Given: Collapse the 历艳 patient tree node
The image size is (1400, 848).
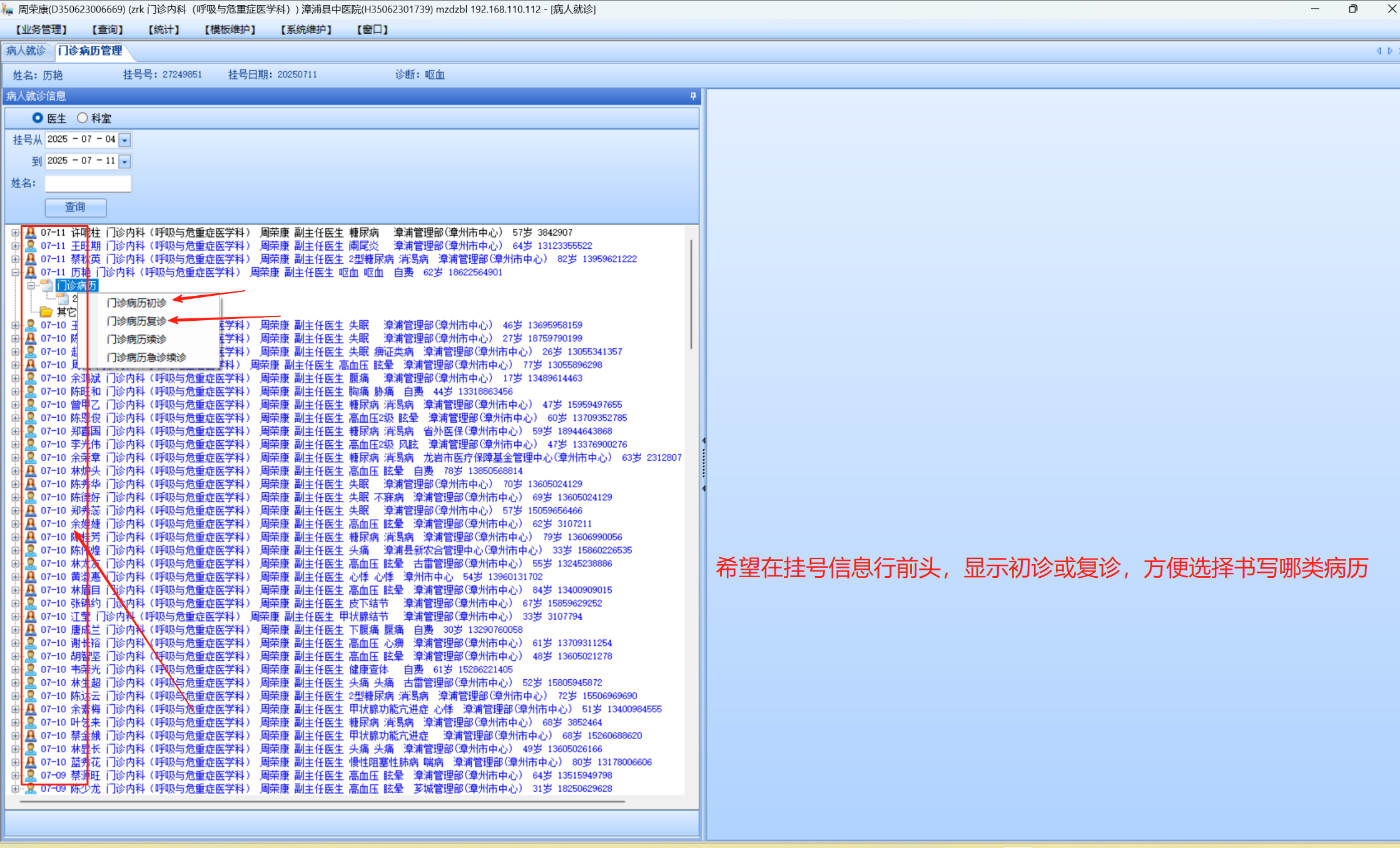Looking at the screenshot, I should (x=15, y=273).
